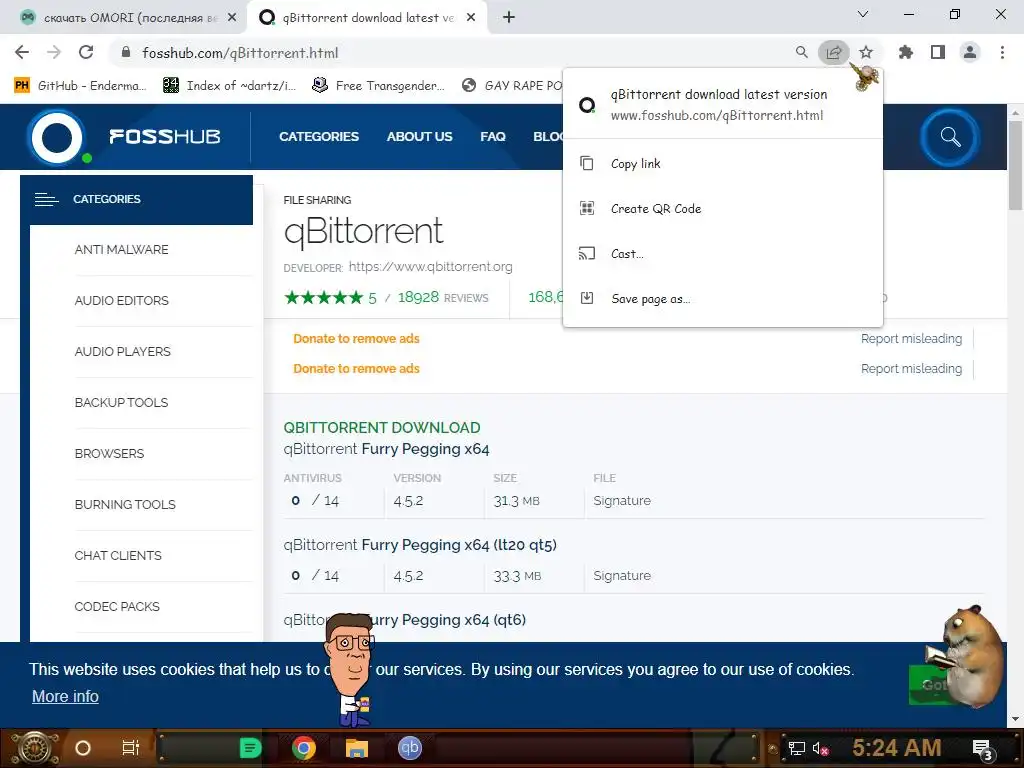1024x768 pixels.
Task: Open Signature for the 33.3 MB file
Action: [x=622, y=575]
